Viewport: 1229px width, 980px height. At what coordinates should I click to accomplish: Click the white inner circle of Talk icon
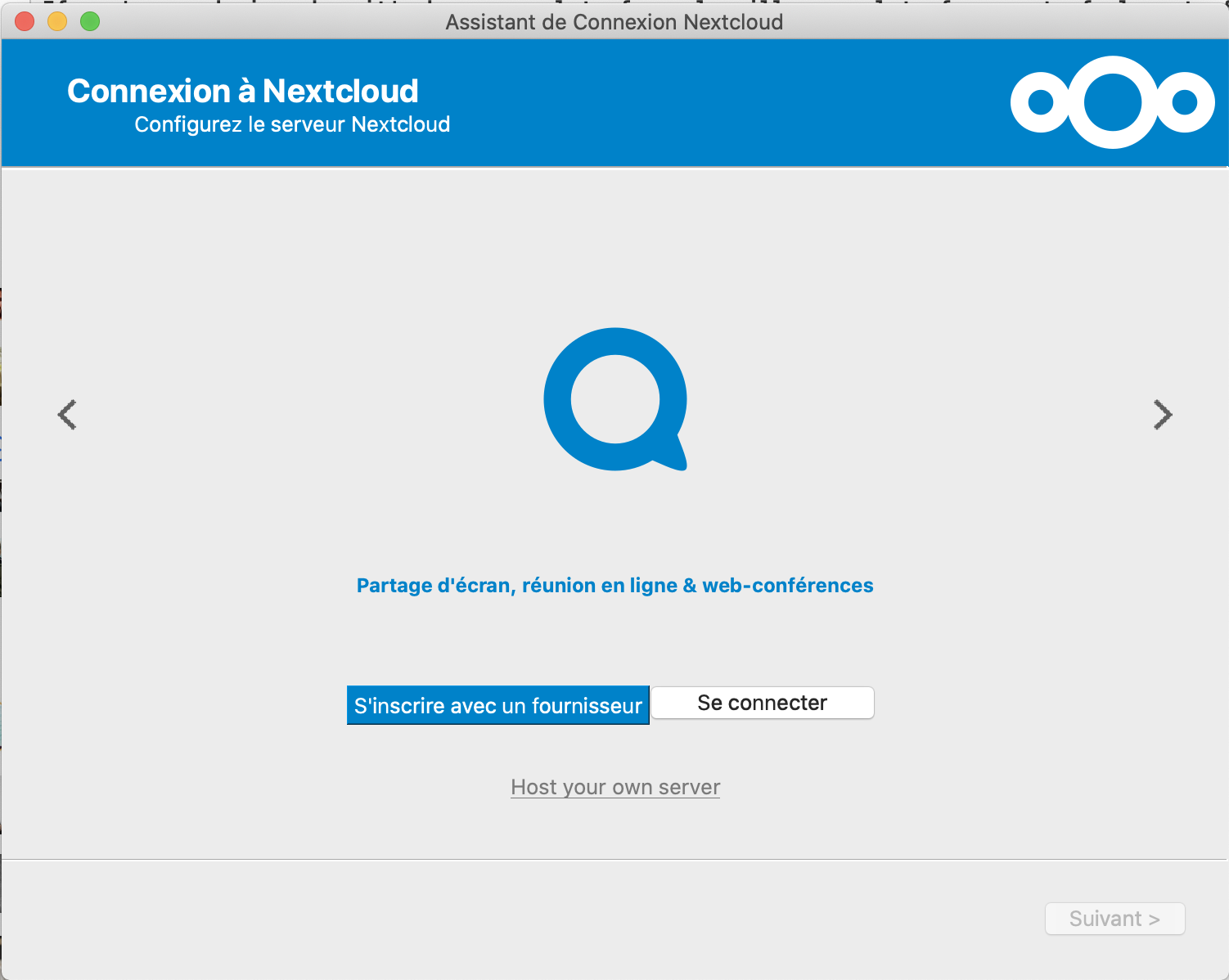point(614,399)
